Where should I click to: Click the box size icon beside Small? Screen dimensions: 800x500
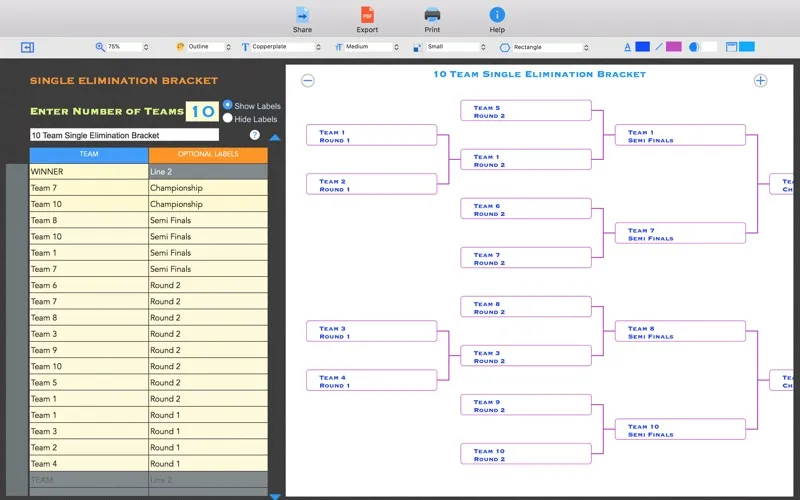coord(417,47)
